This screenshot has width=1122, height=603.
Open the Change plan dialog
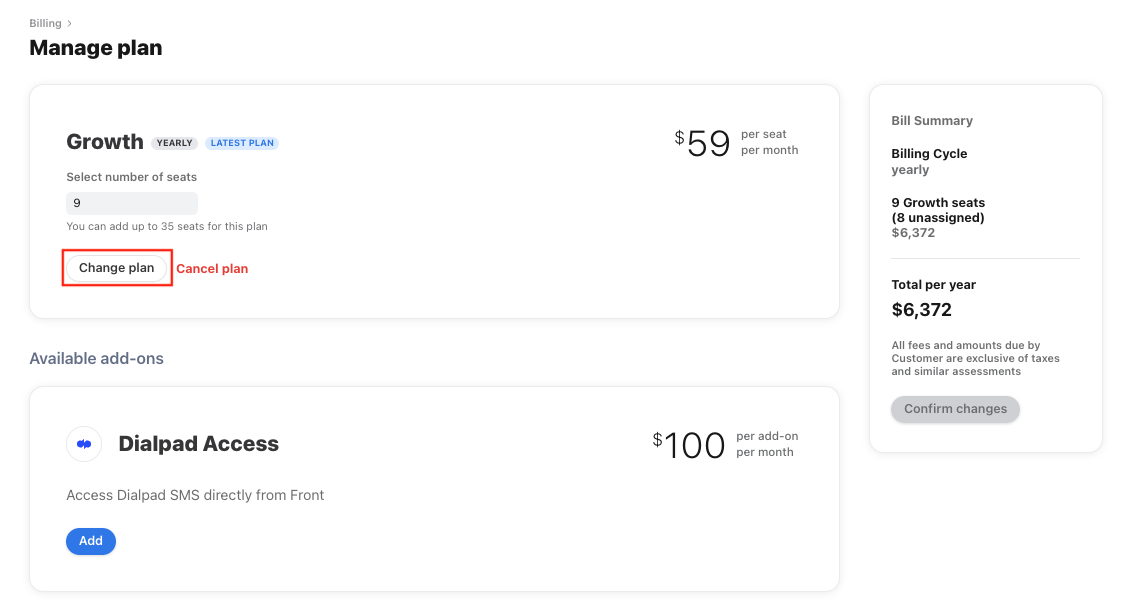[117, 267]
